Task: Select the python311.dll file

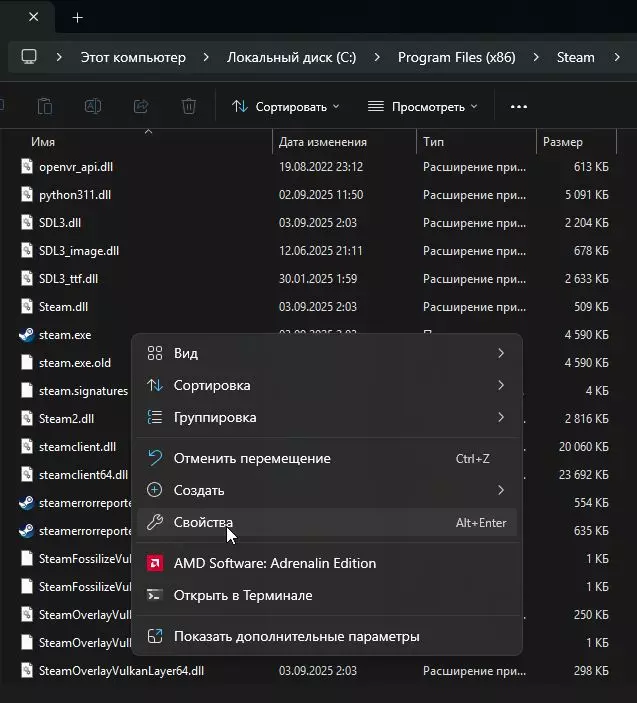Action: click(75, 195)
